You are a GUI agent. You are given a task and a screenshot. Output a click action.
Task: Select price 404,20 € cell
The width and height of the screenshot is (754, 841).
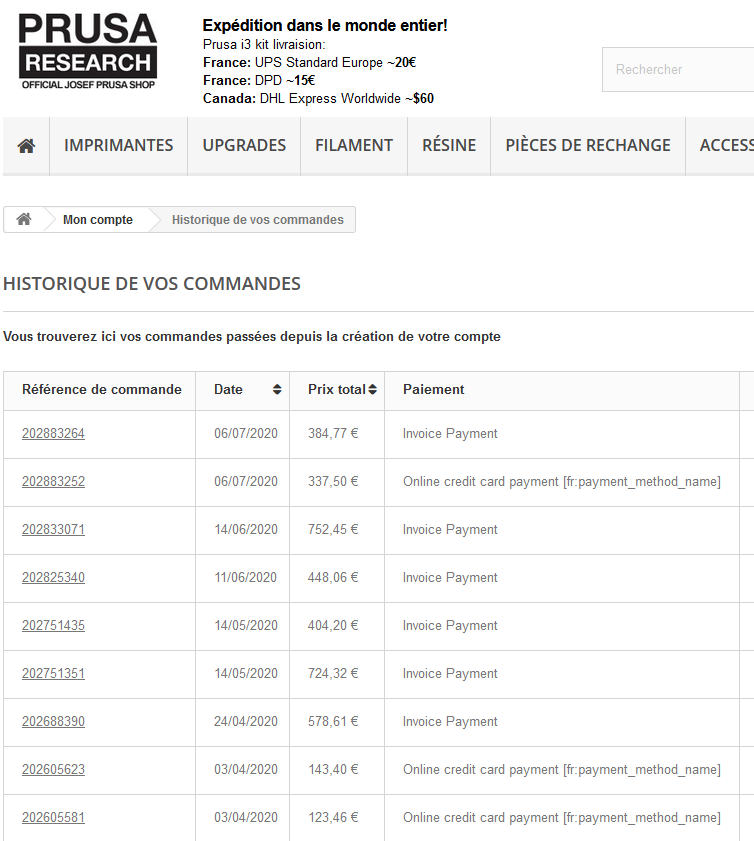click(337, 626)
